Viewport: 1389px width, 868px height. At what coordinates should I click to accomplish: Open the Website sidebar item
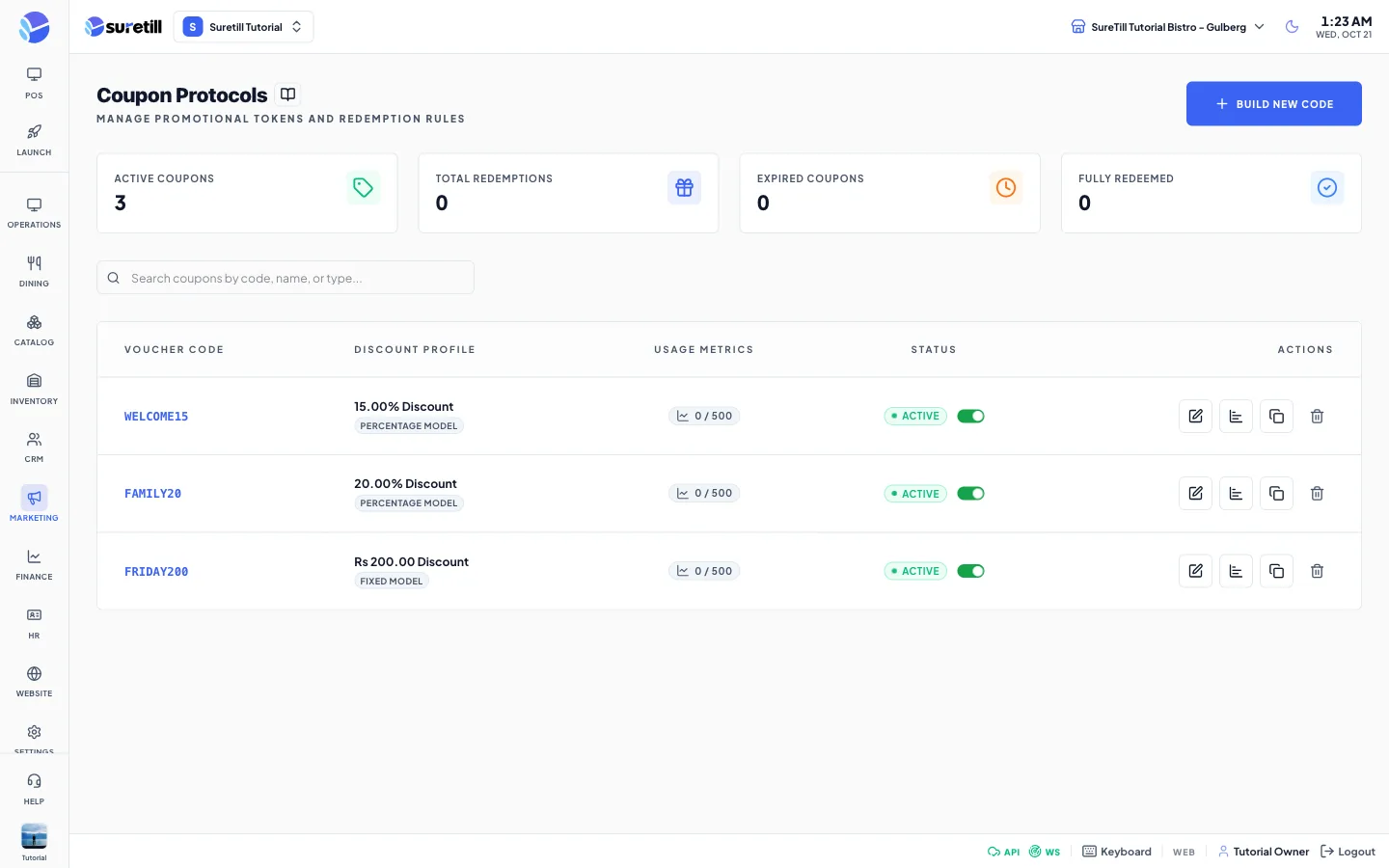click(x=34, y=682)
